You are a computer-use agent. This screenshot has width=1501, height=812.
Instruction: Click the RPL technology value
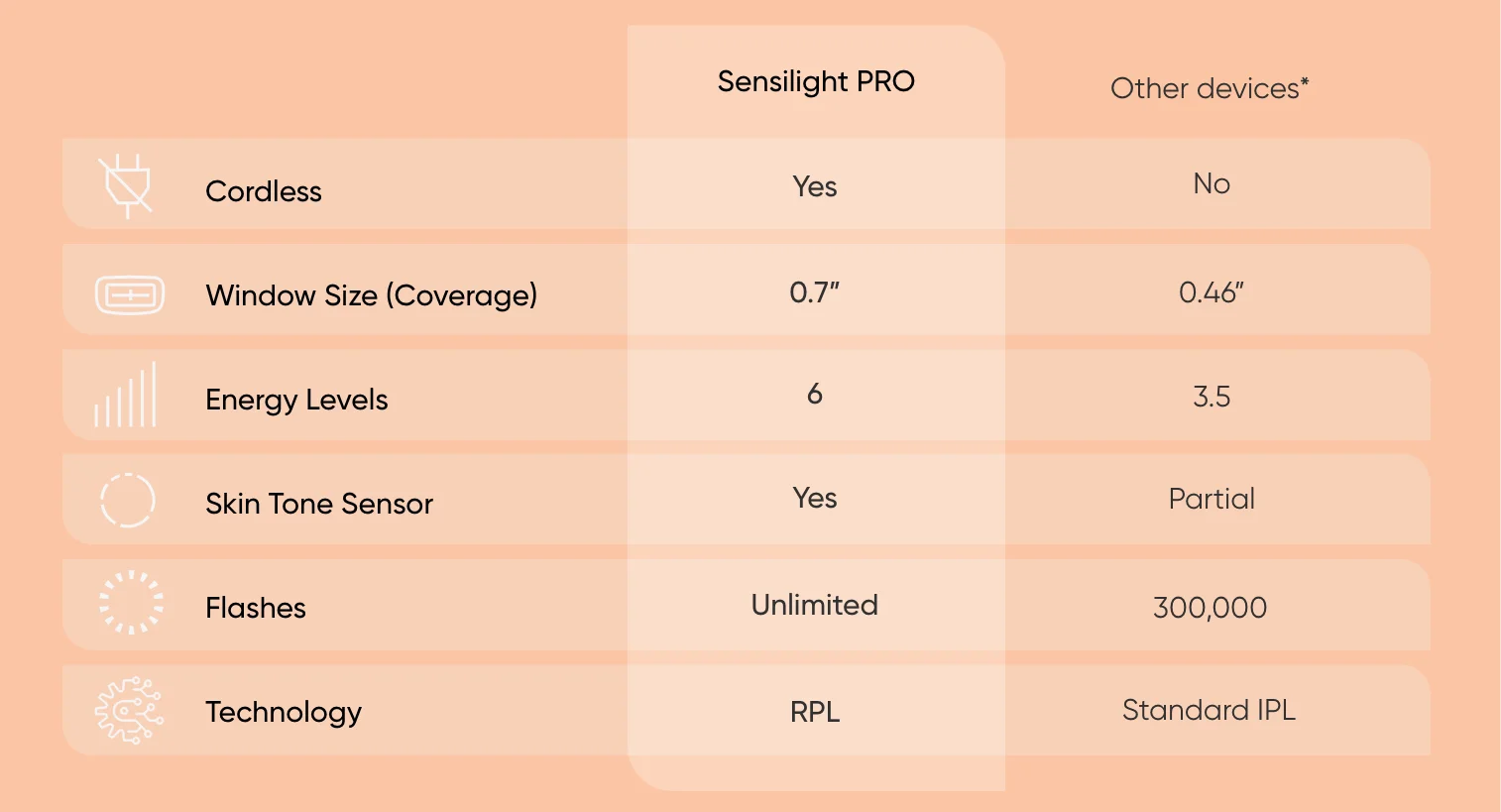(x=815, y=712)
